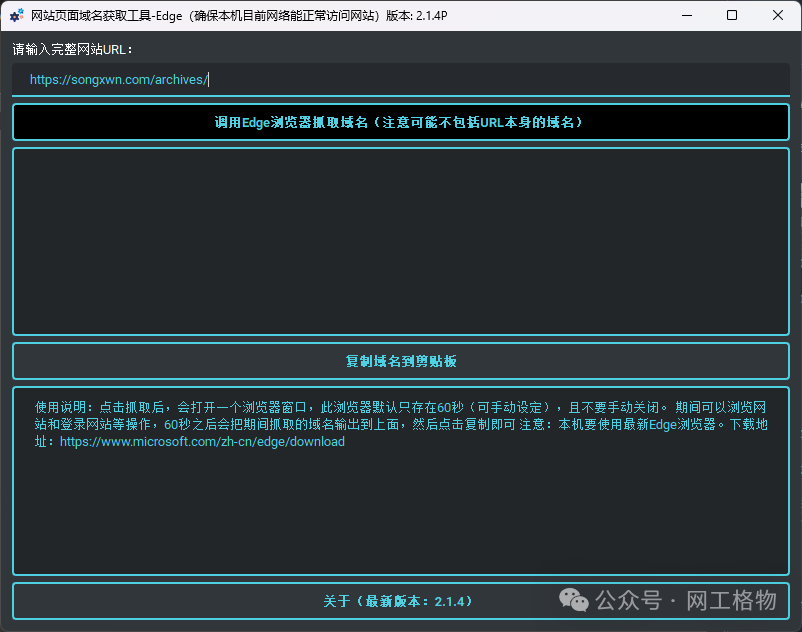
Task: Click the empty domain output text area
Action: coord(400,241)
